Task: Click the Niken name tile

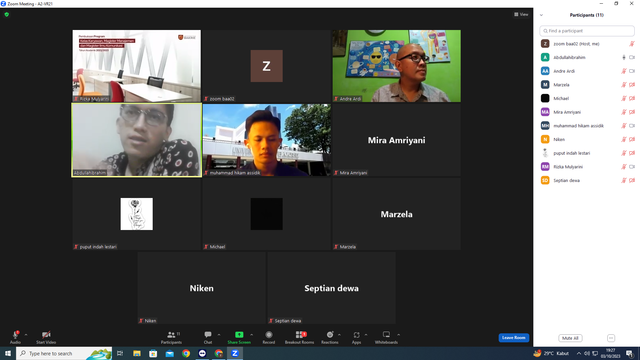Action: [x=202, y=288]
